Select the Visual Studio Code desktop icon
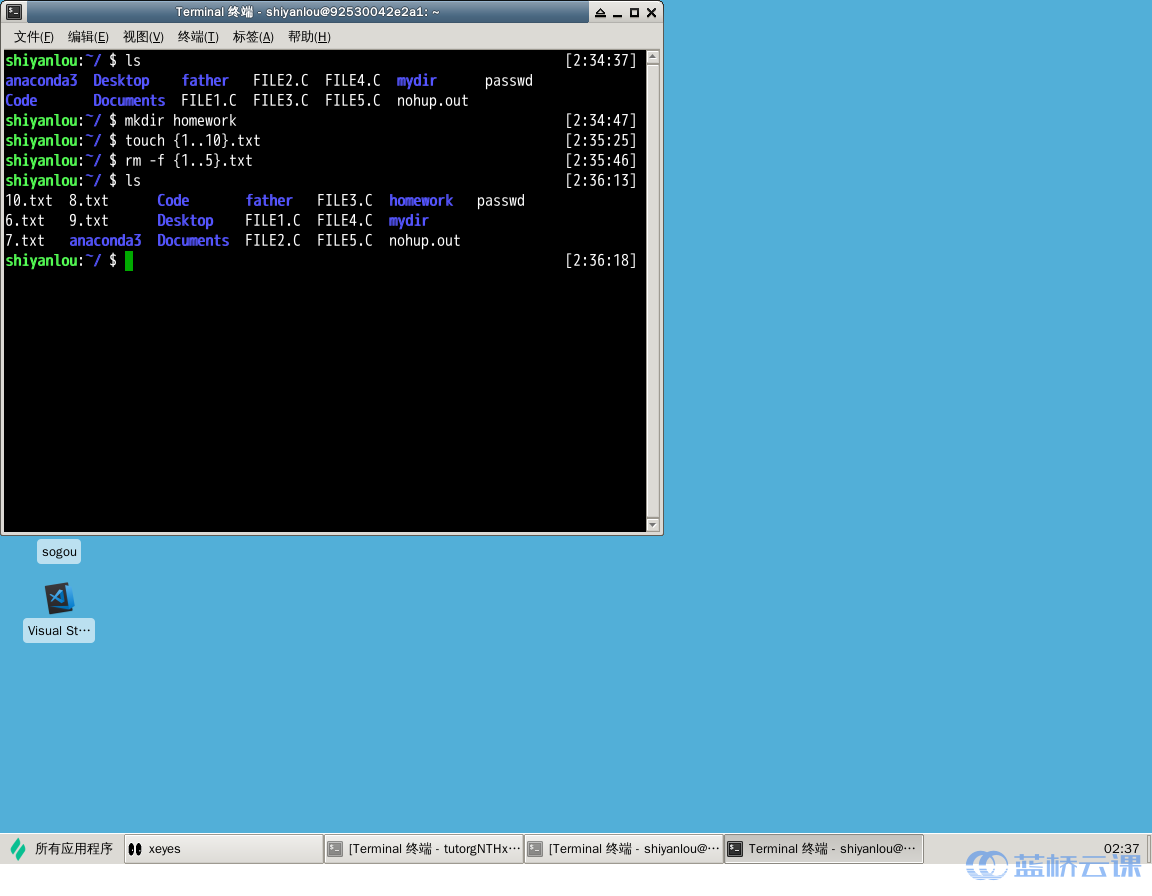Screen dimensions: 1152x896 (60, 599)
